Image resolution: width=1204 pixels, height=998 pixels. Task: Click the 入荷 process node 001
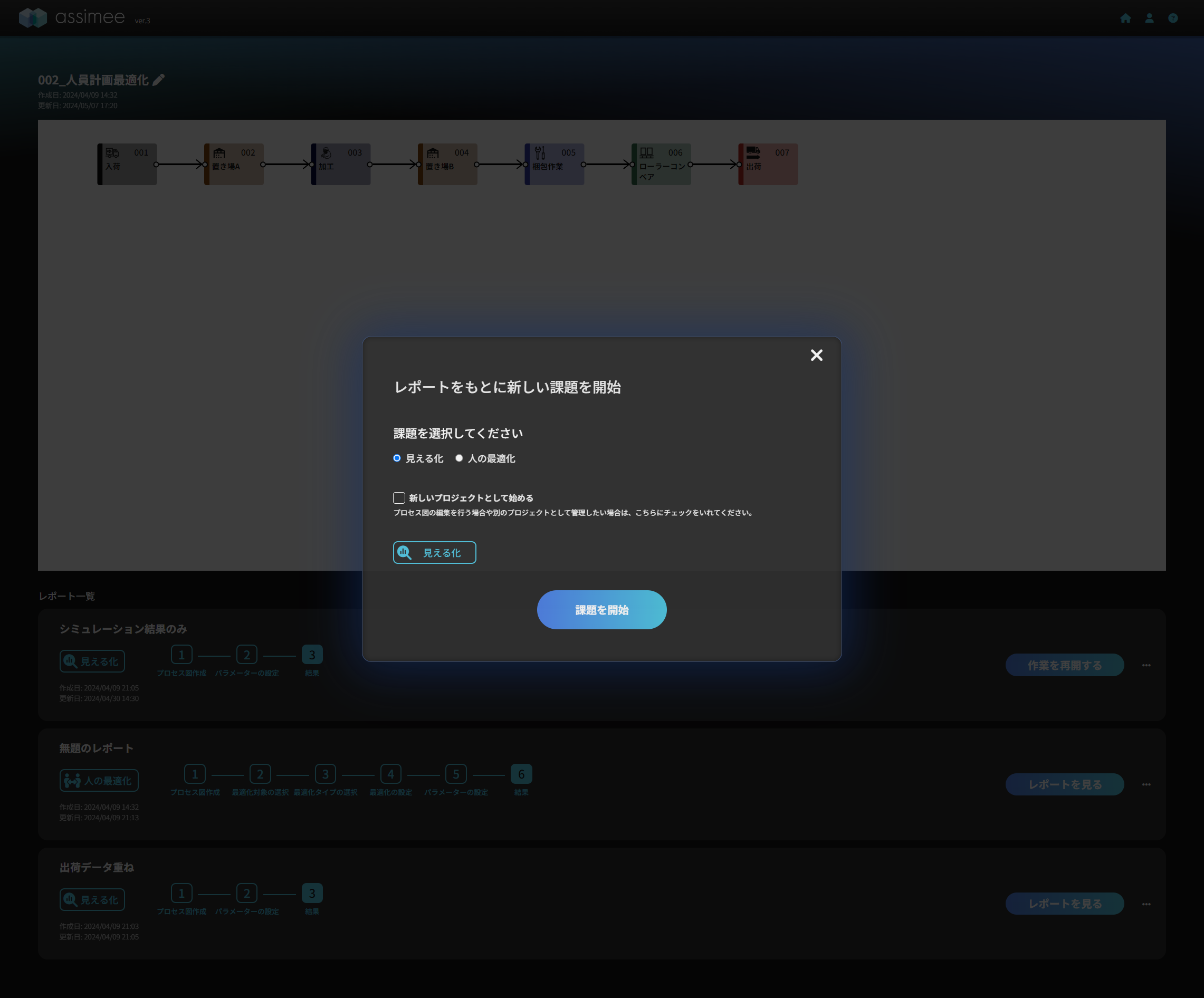pos(127,164)
